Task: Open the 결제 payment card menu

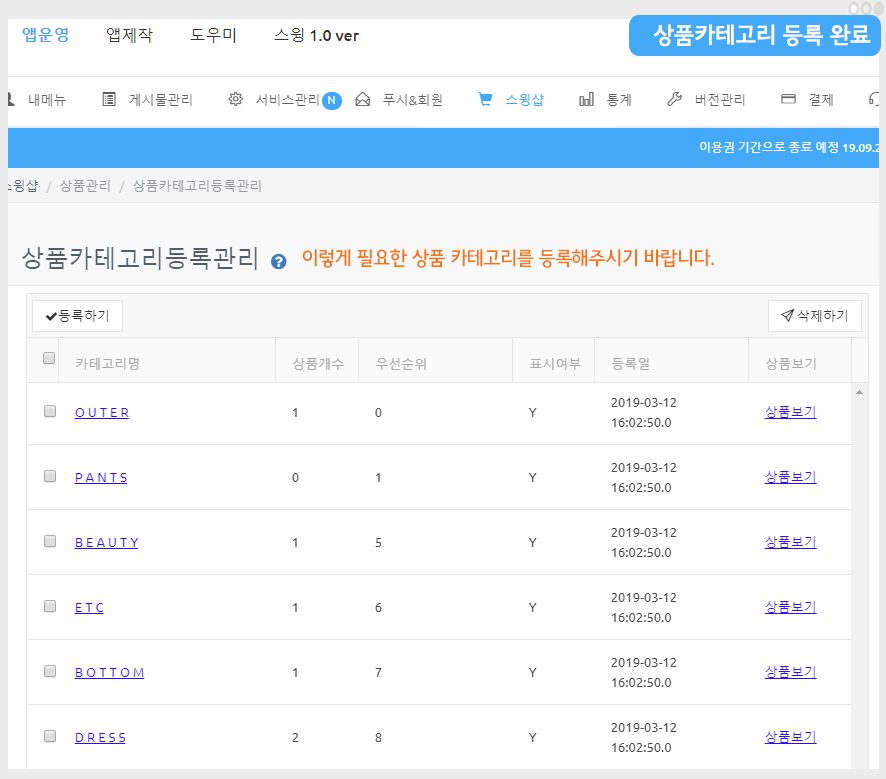Action: point(807,100)
